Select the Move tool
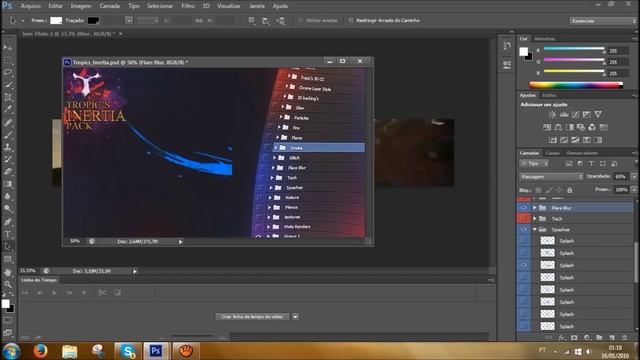The height and width of the screenshot is (360, 640). pos(8,48)
